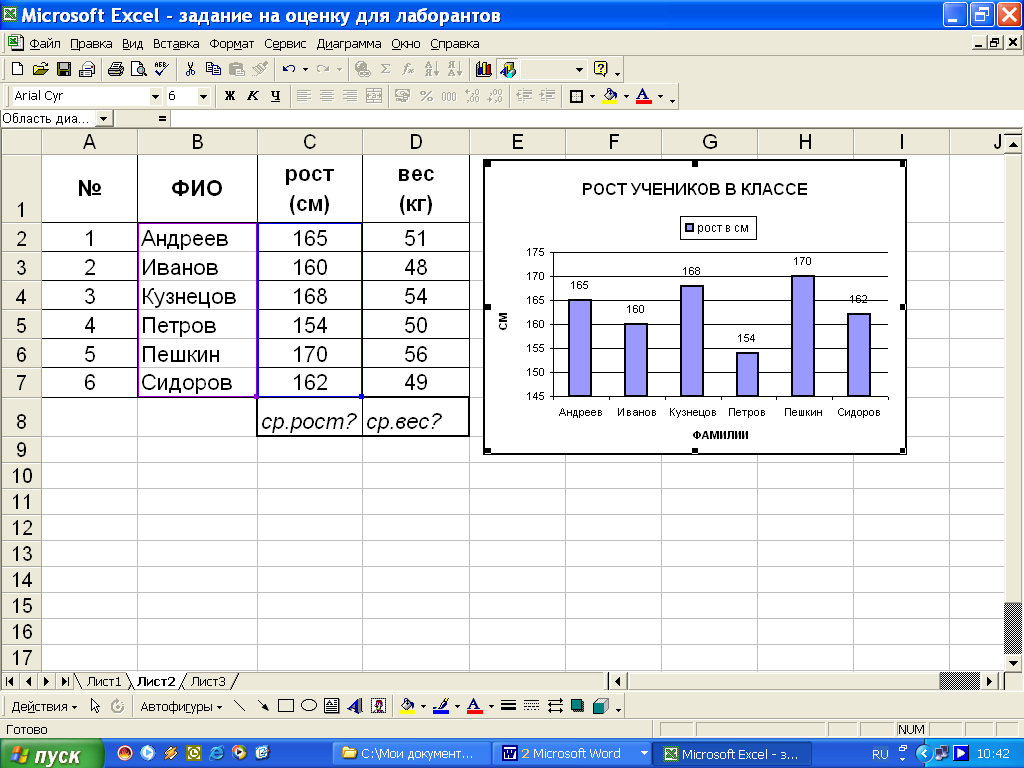Select the column C header
The image size is (1024, 768).
tap(310, 142)
